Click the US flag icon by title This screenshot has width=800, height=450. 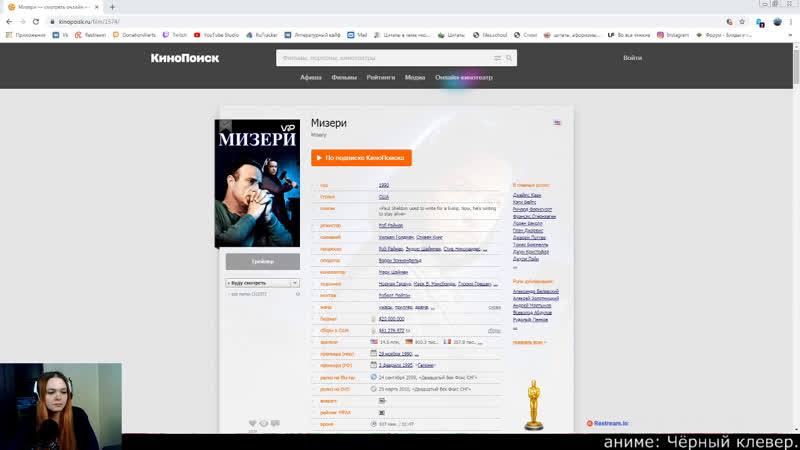(x=557, y=123)
